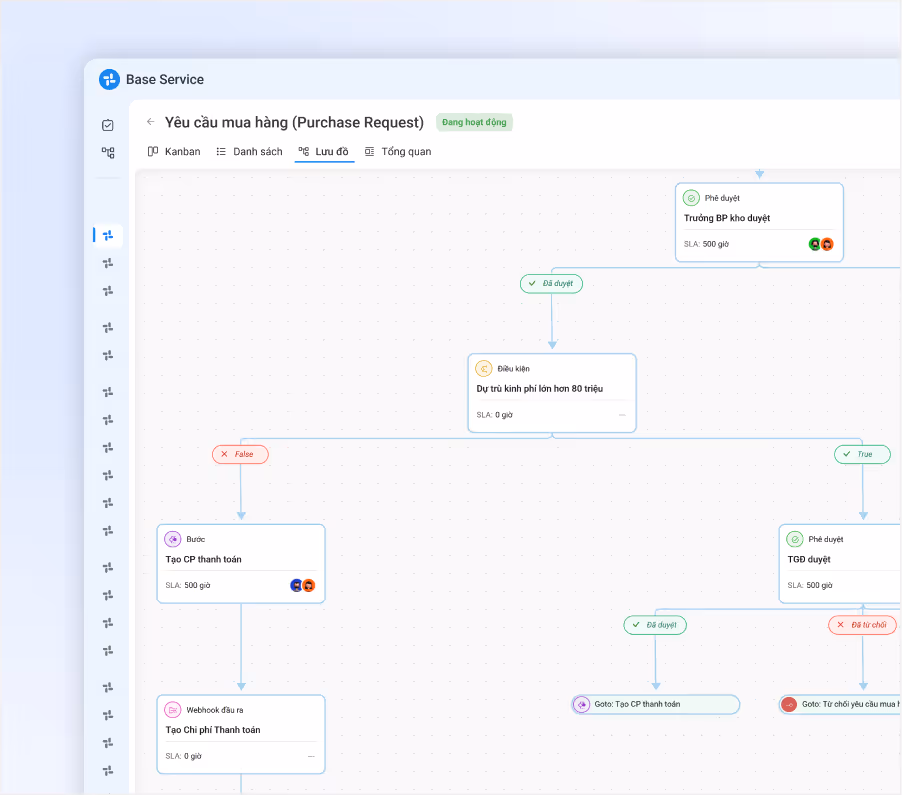Click the Đã duyệt label under Trưởng BP

(x=551, y=284)
